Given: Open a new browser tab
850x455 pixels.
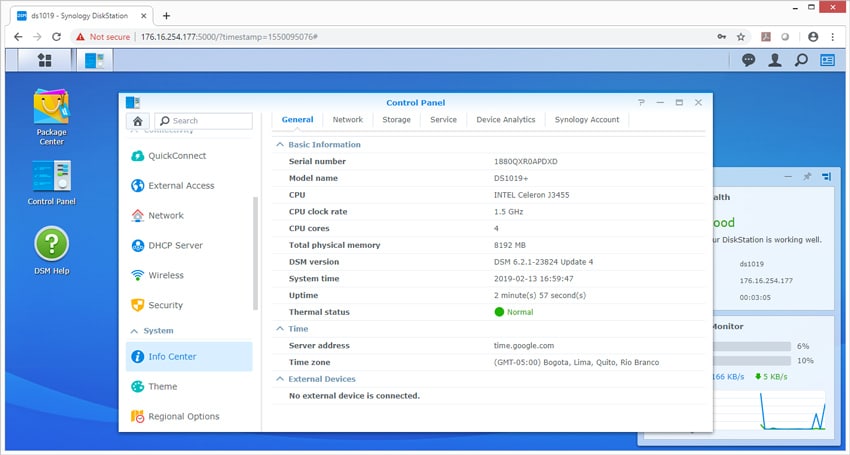Looking at the screenshot, I should [x=166, y=16].
